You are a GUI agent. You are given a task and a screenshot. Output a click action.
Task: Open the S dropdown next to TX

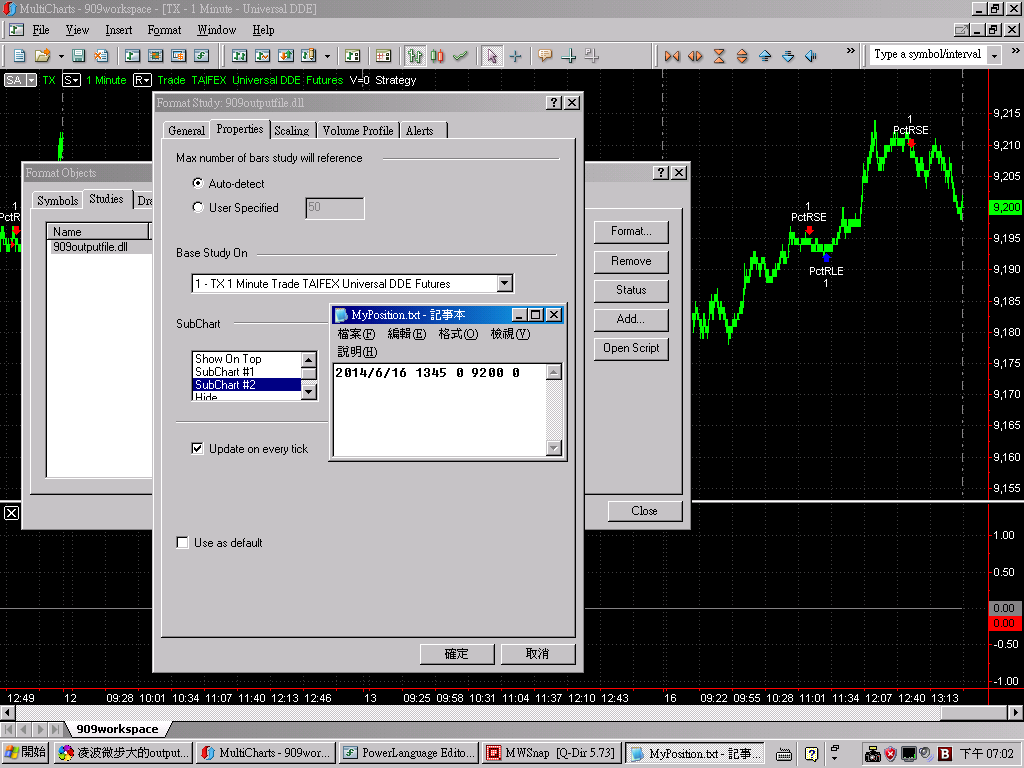tap(71, 80)
